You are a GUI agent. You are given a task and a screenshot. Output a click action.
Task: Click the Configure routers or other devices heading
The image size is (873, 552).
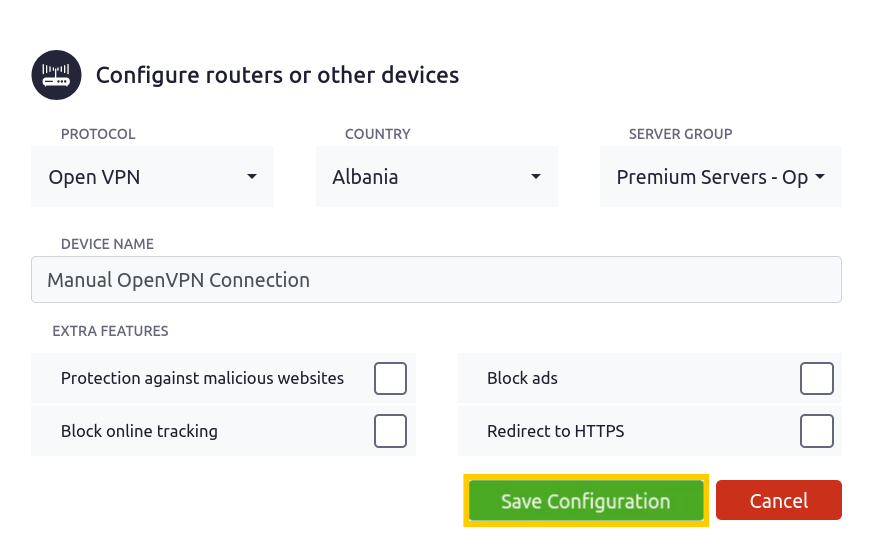click(277, 75)
